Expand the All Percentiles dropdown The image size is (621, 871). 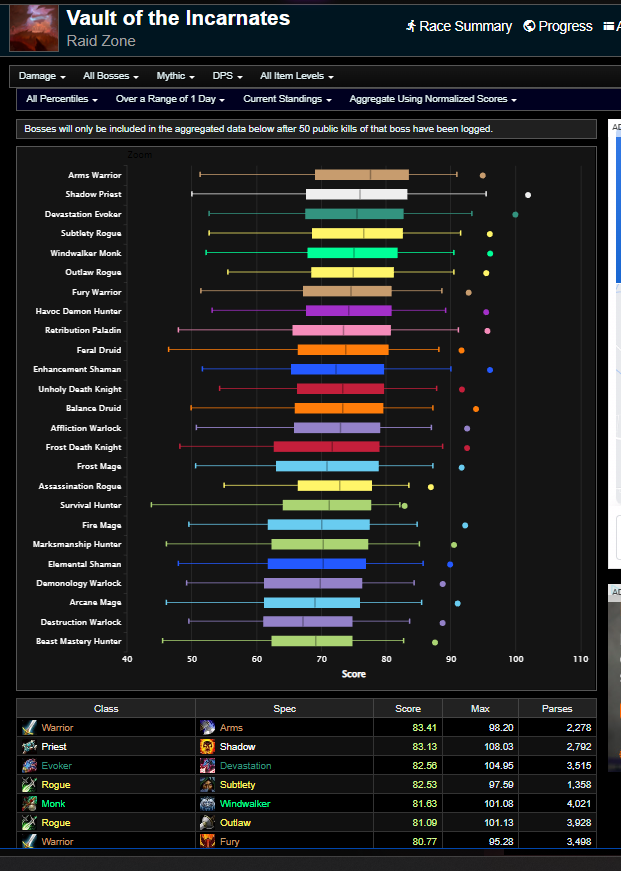point(62,99)
